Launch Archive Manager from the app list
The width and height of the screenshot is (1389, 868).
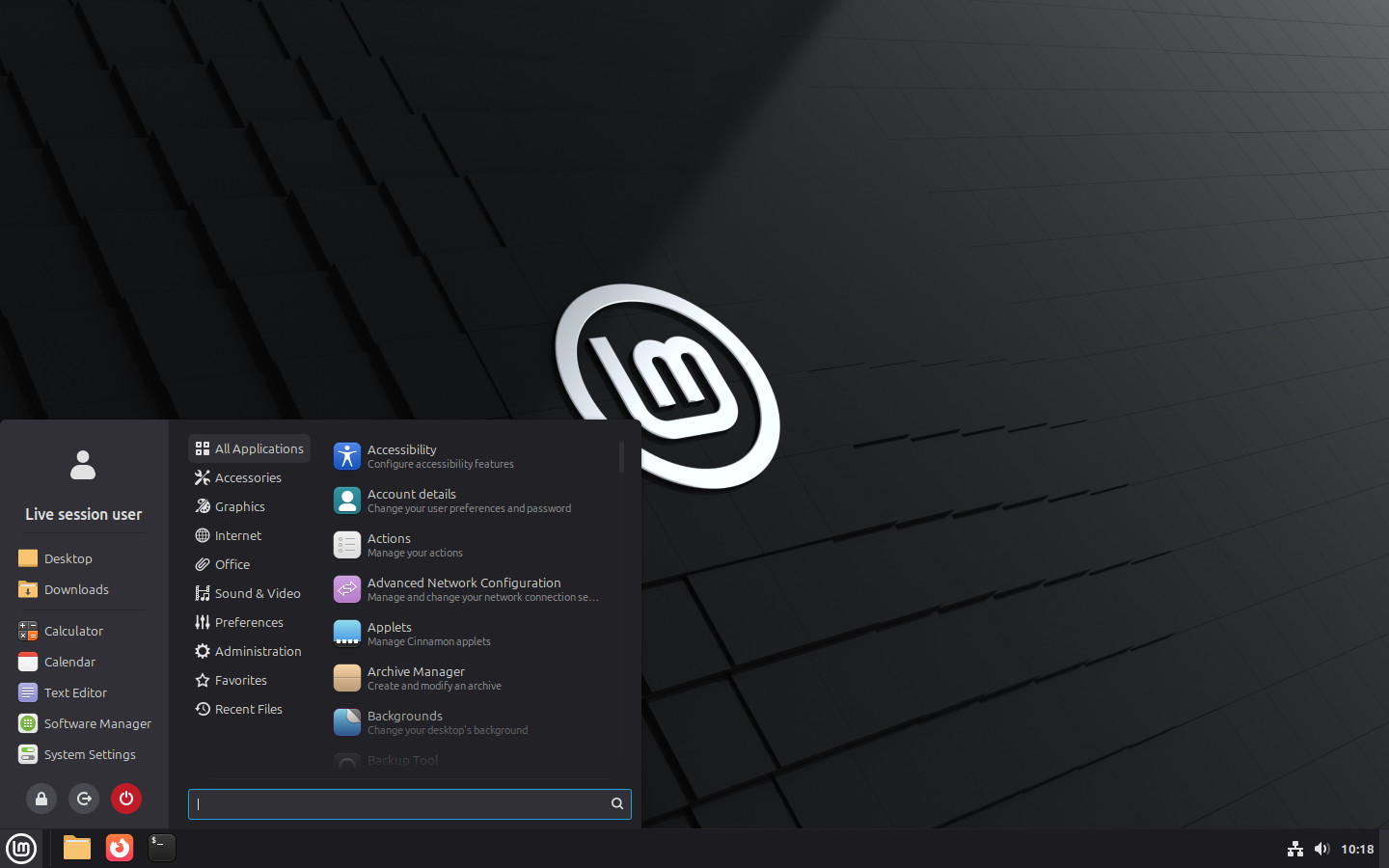(416, 678)
